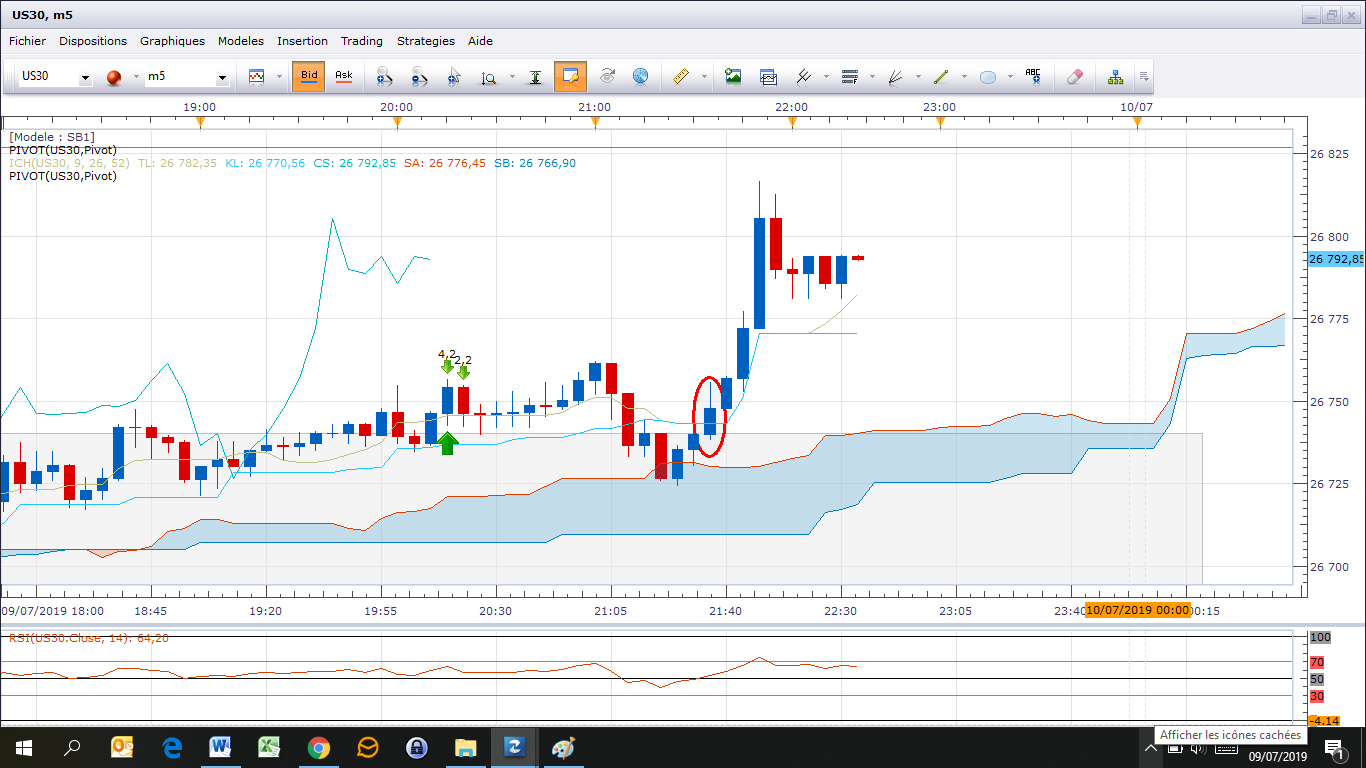Select the eraser tool in toolbar

coord(1074,77)
